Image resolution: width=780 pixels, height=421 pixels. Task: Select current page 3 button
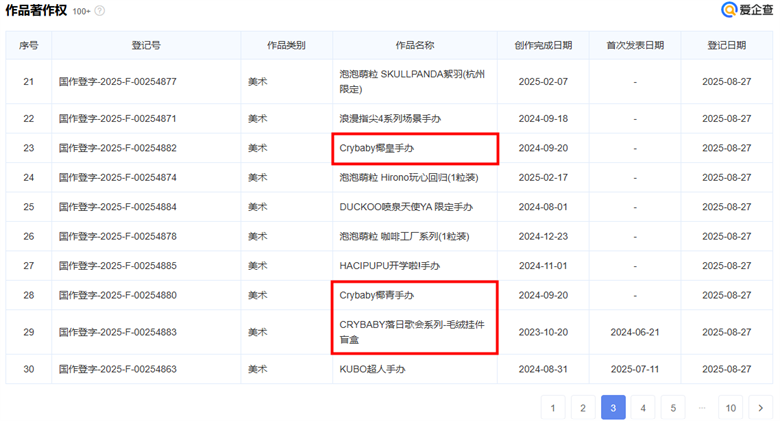tap(613, 408)
